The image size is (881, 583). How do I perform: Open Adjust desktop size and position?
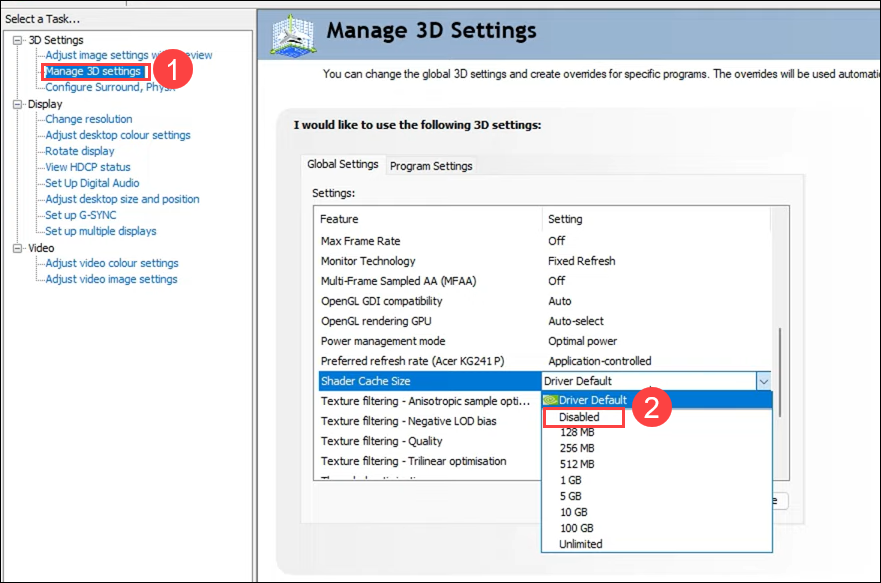pyautogui.click(x=122, y=199)
